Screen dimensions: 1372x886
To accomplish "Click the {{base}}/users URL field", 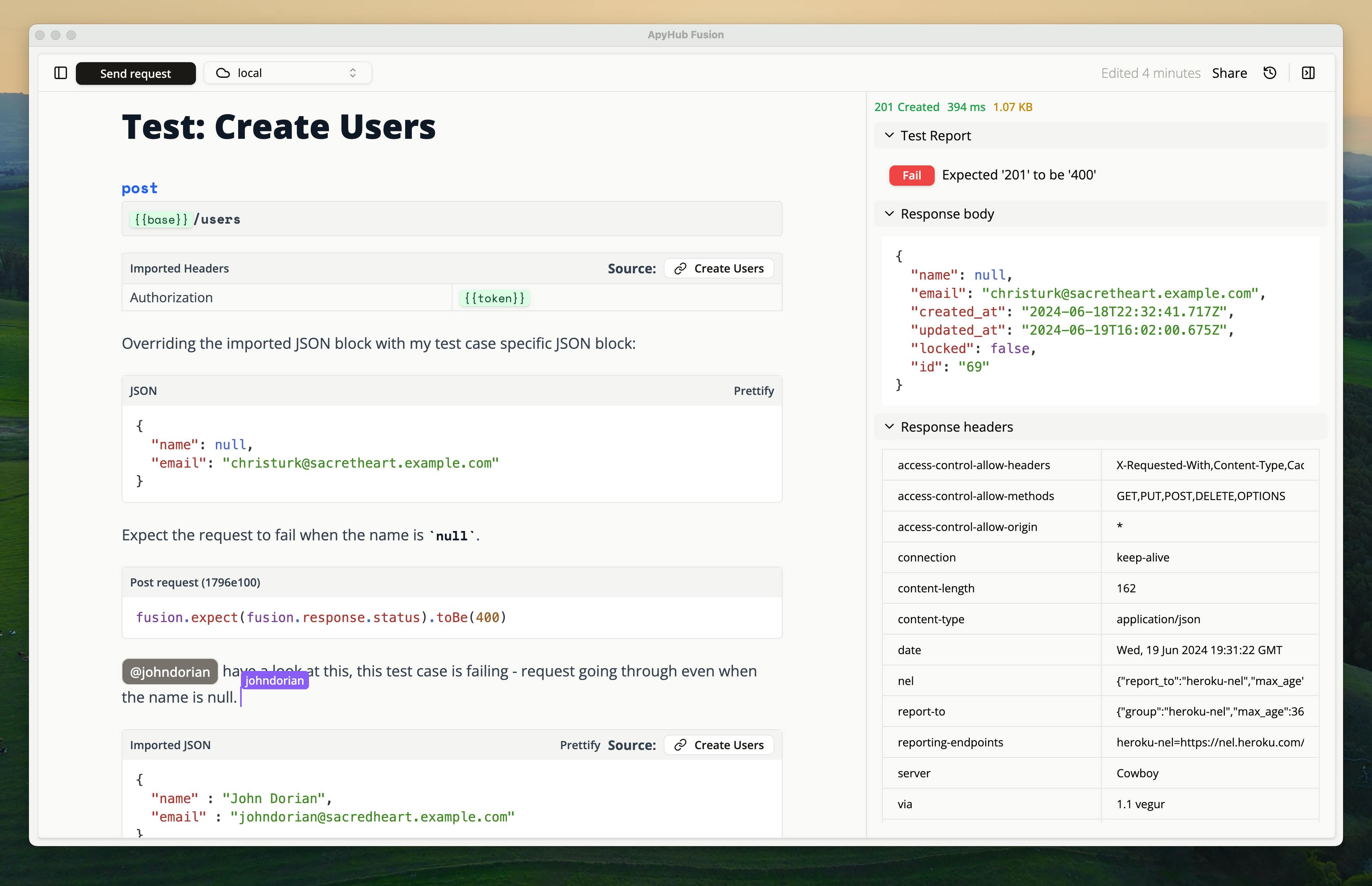I will [452, 219].
